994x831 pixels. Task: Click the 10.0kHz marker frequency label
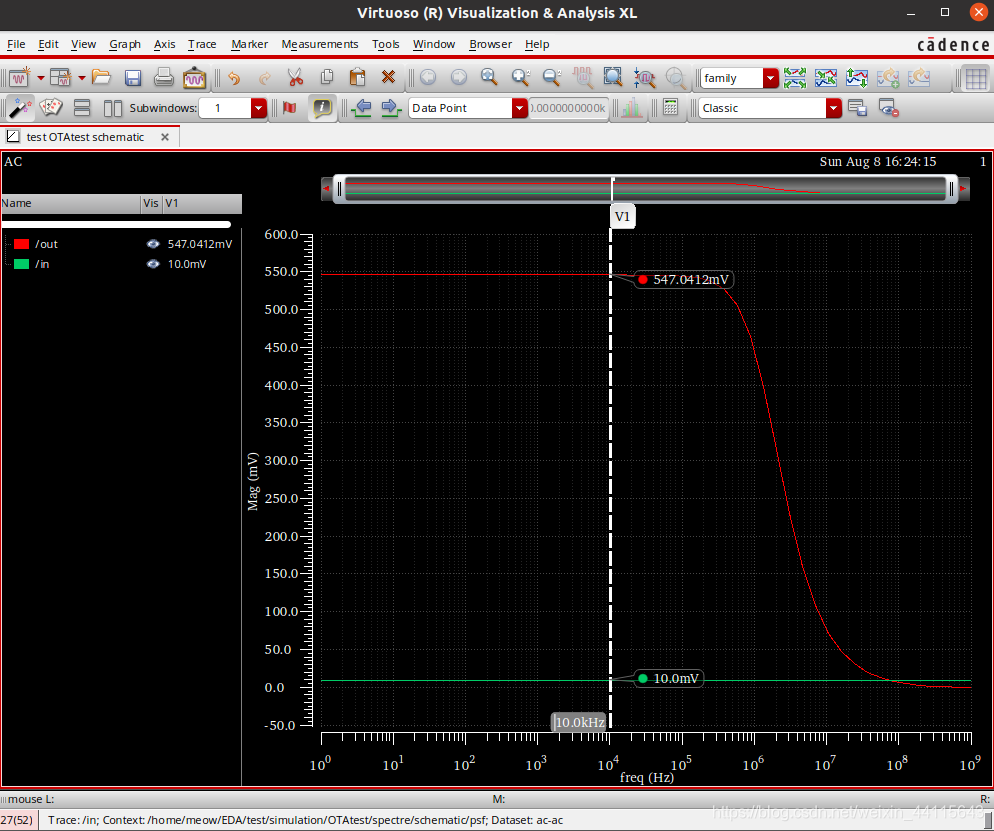579,723
